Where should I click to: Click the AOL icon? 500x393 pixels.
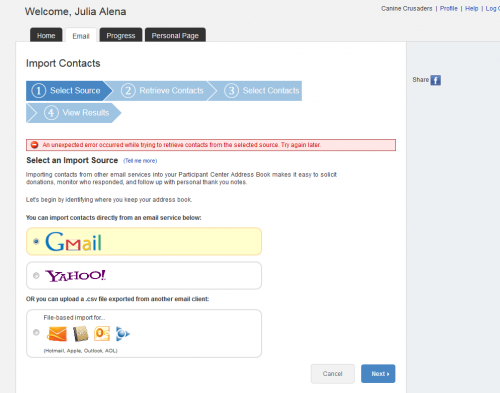(122, 334)
